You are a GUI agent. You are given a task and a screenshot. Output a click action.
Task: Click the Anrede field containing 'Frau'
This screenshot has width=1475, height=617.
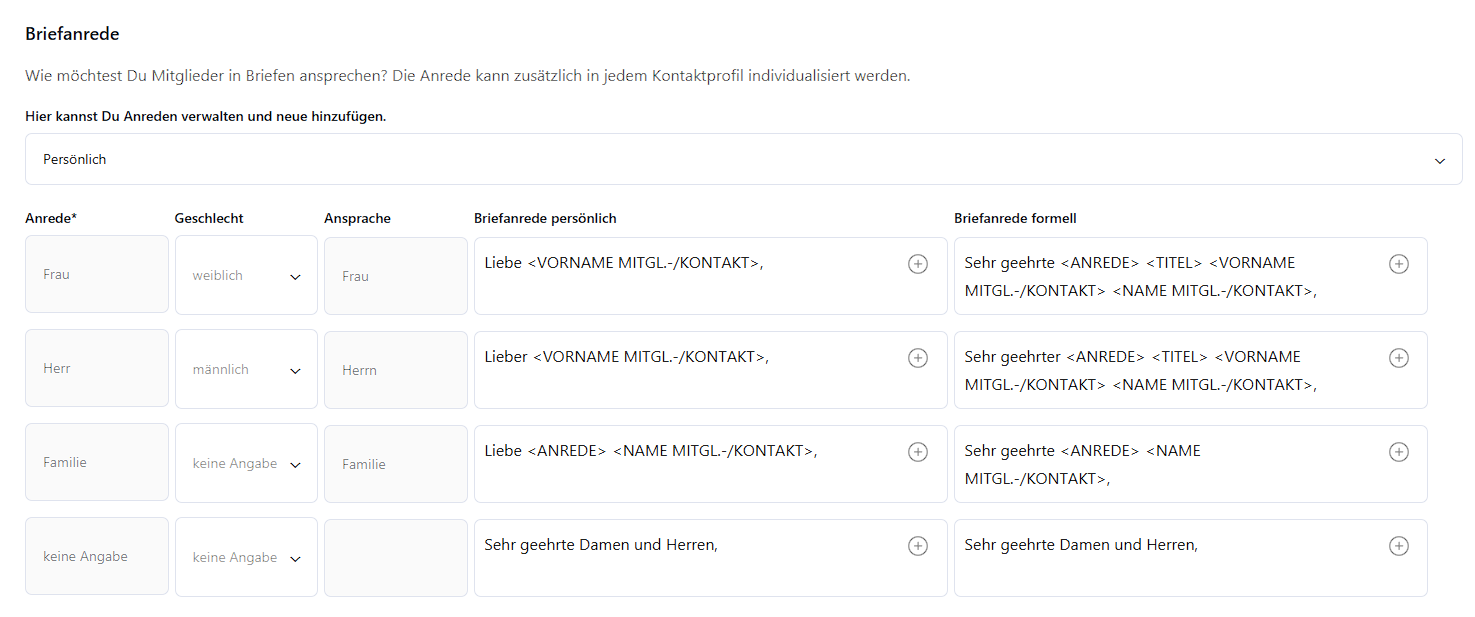click(x=97, y=274)
